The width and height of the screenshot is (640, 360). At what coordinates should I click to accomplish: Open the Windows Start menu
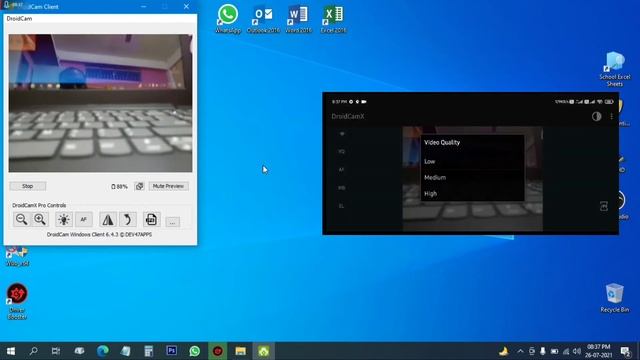[11, 351]
